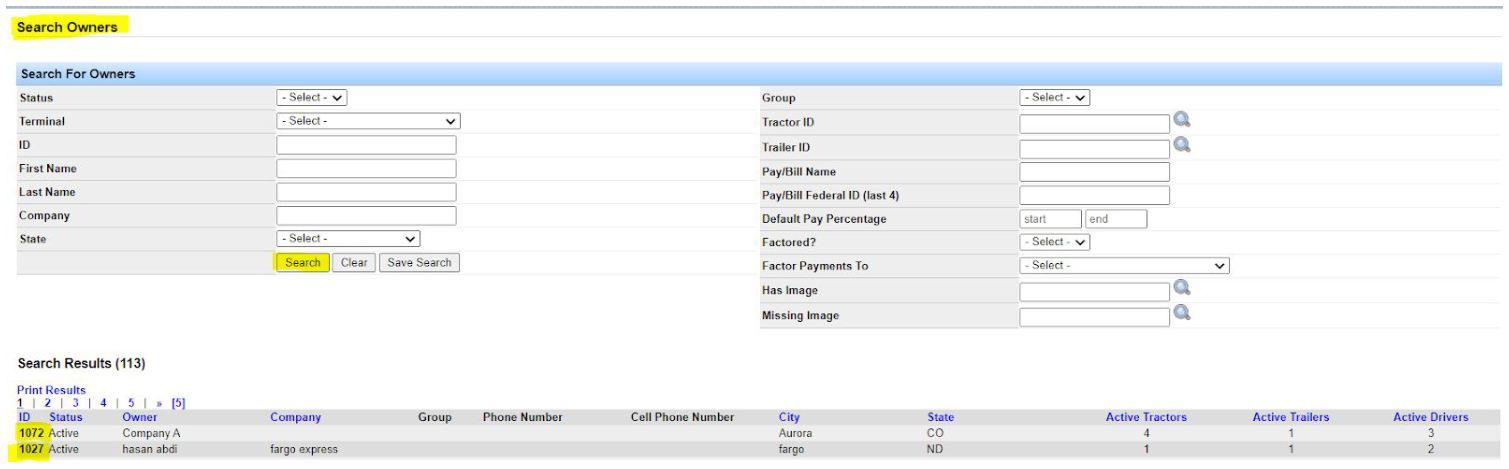Open the Tractor ID lookup magnifier icon
The image size is (1509, 469).
coord(1182,120)
